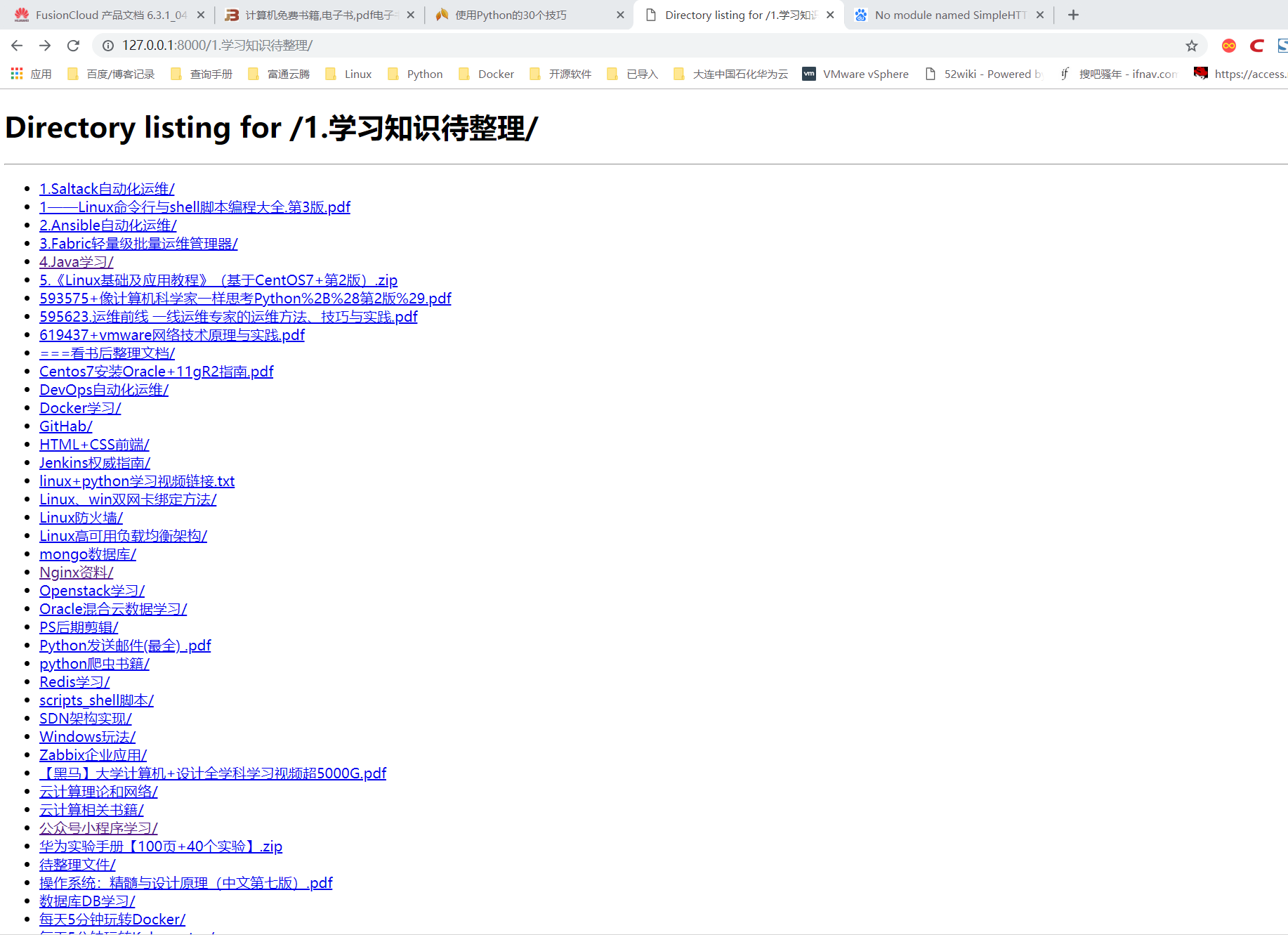
Task: Open scripts_shell脚本 folder
Action: pyautogui.click(x=96, y=700)
